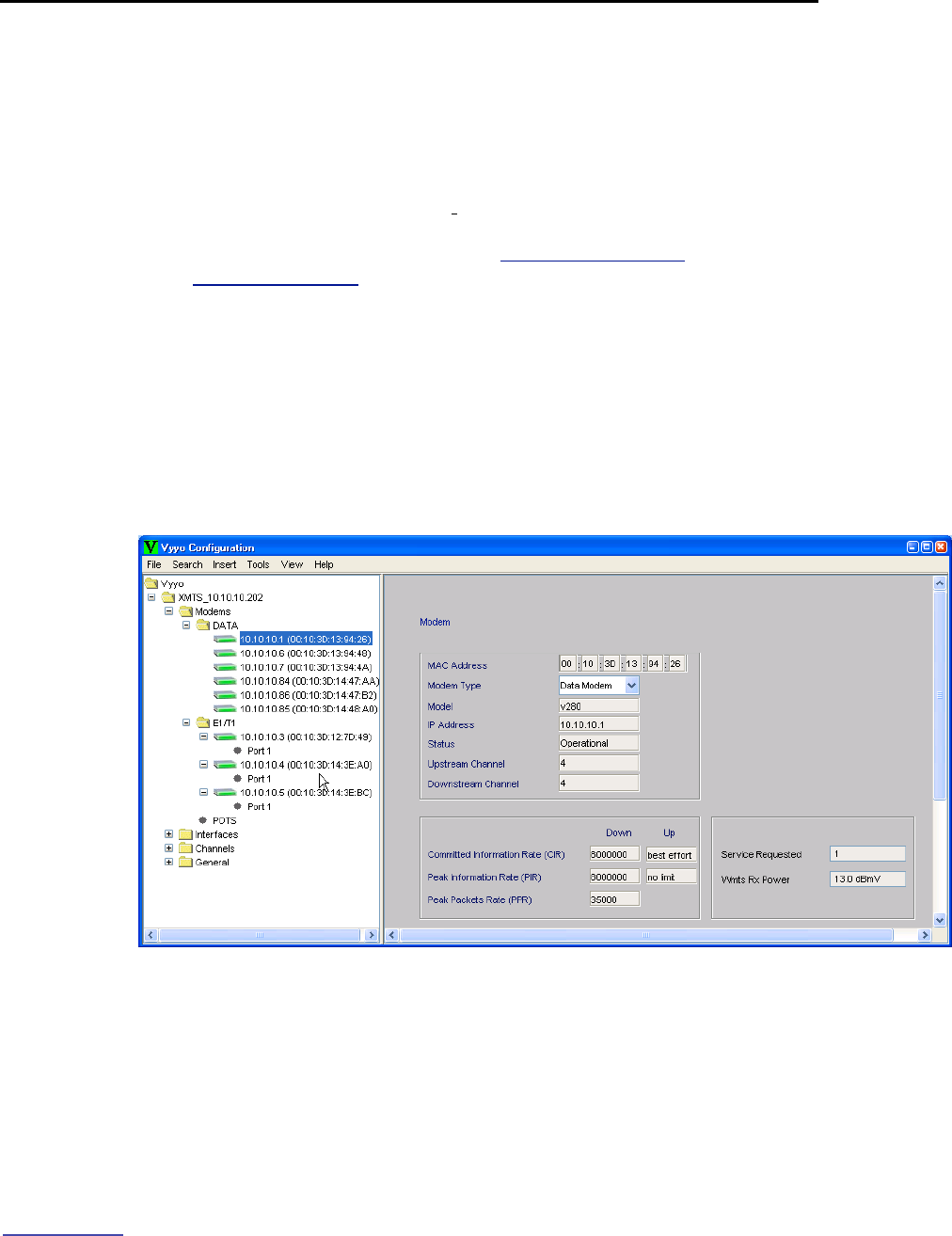Click the tree pane's left scroll arrow
Viewport: 952px width, 1236px height.
coord(151,935)
